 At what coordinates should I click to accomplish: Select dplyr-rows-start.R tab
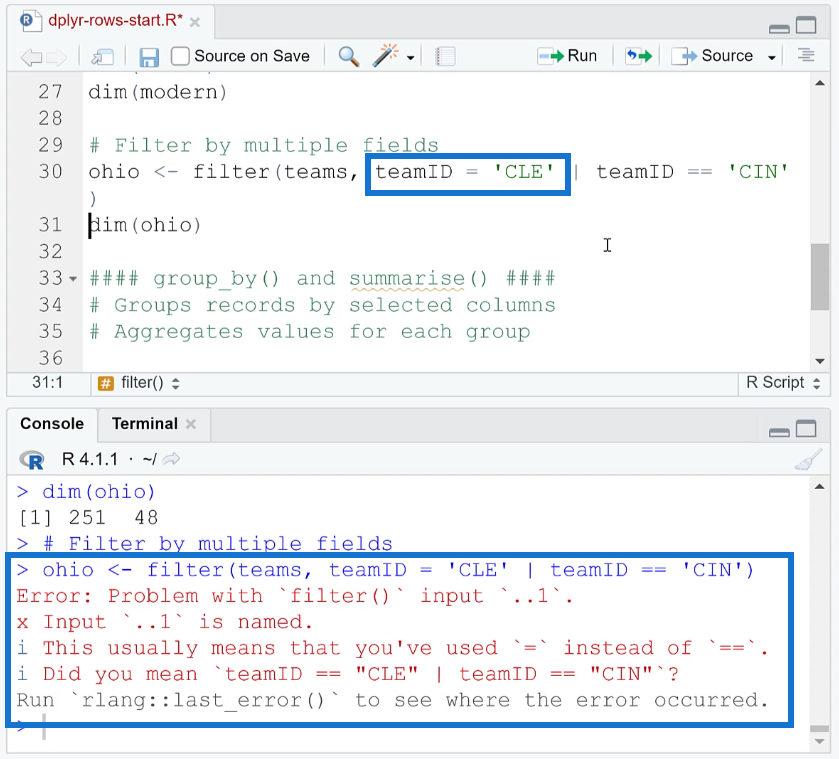[110, 21]
